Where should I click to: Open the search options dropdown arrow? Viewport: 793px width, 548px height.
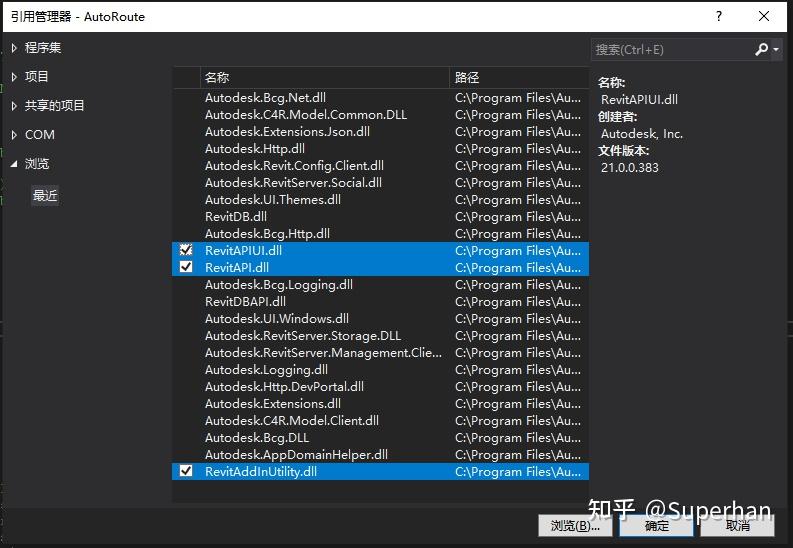pyautogui.click(x=776, y=49)
